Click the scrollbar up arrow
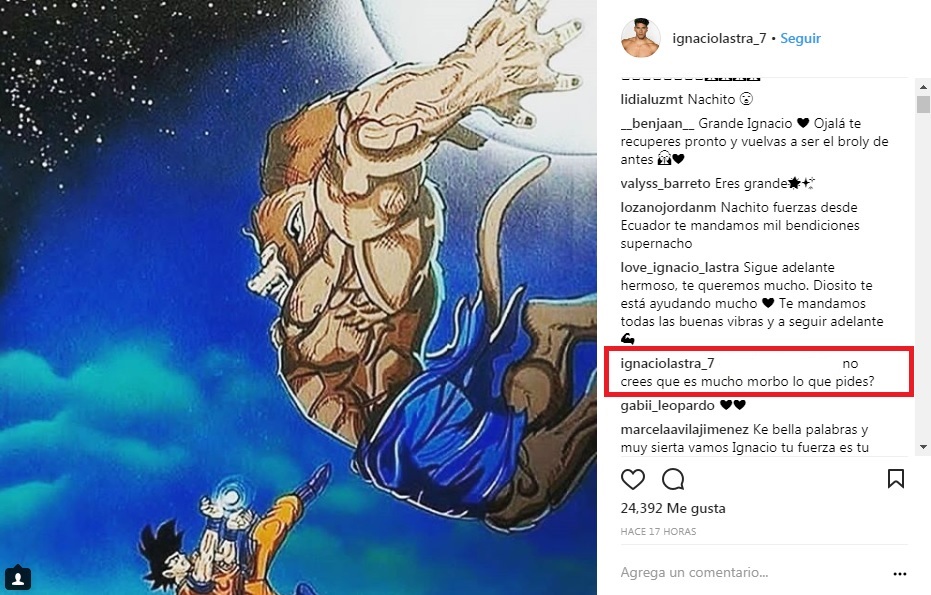Viewport: 931px width, 595px height. pos(923,87)
